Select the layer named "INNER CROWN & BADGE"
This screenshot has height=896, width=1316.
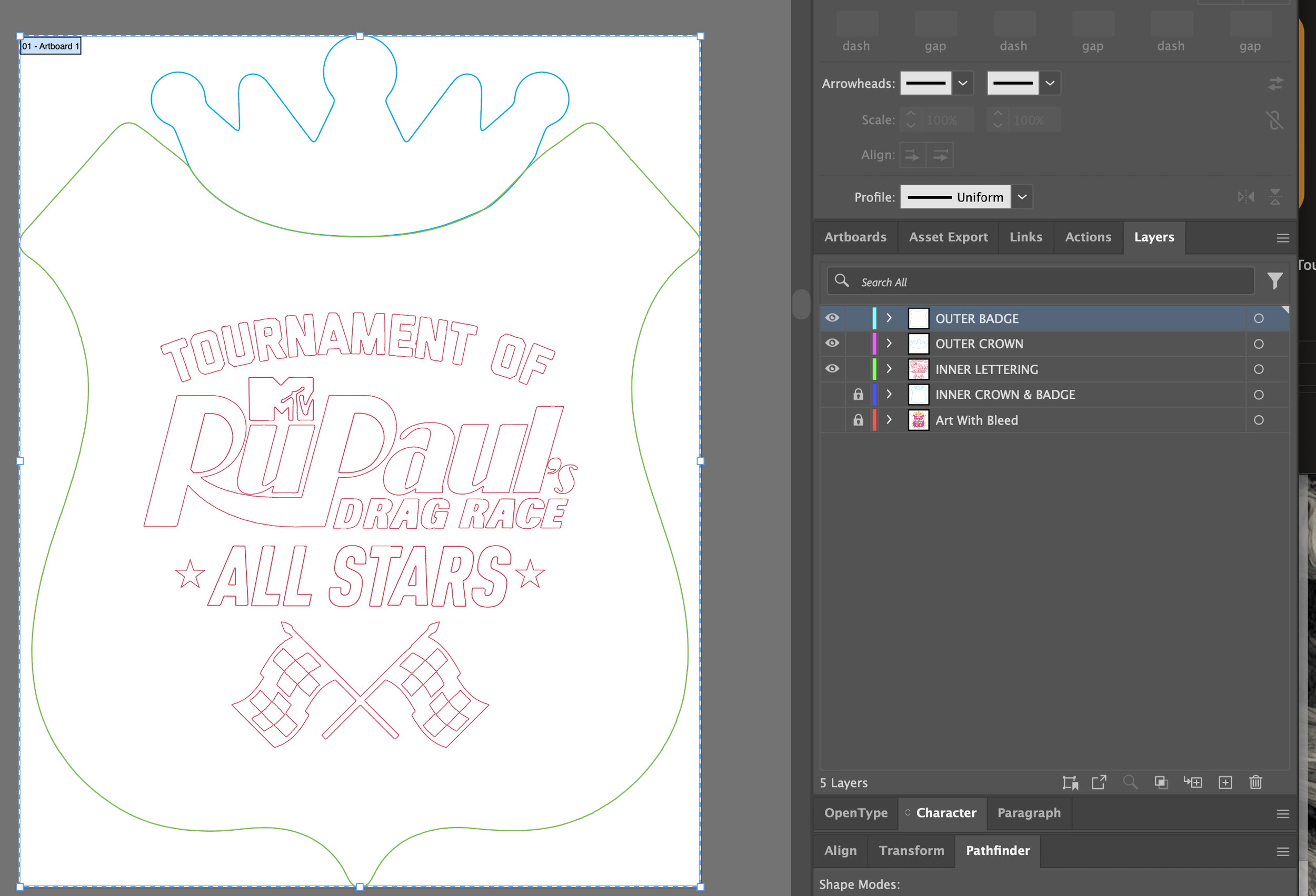tap(1005, 395)
